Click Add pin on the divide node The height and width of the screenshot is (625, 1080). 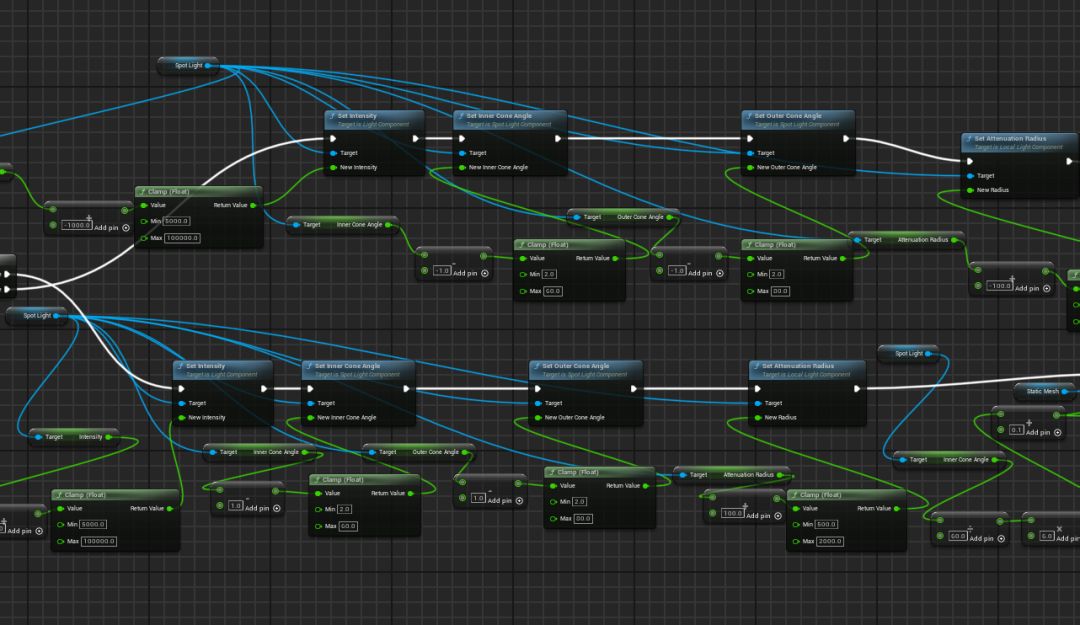[987, 538]
